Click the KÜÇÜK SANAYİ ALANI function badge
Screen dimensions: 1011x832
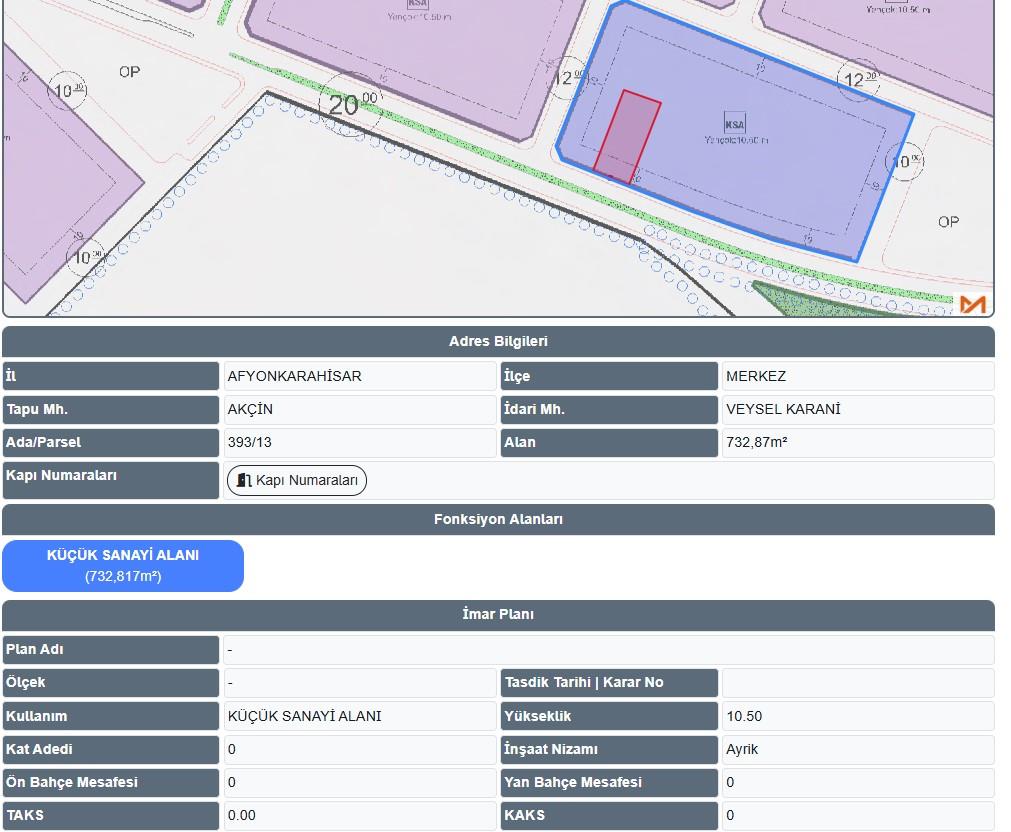click(x=123, y=566)
